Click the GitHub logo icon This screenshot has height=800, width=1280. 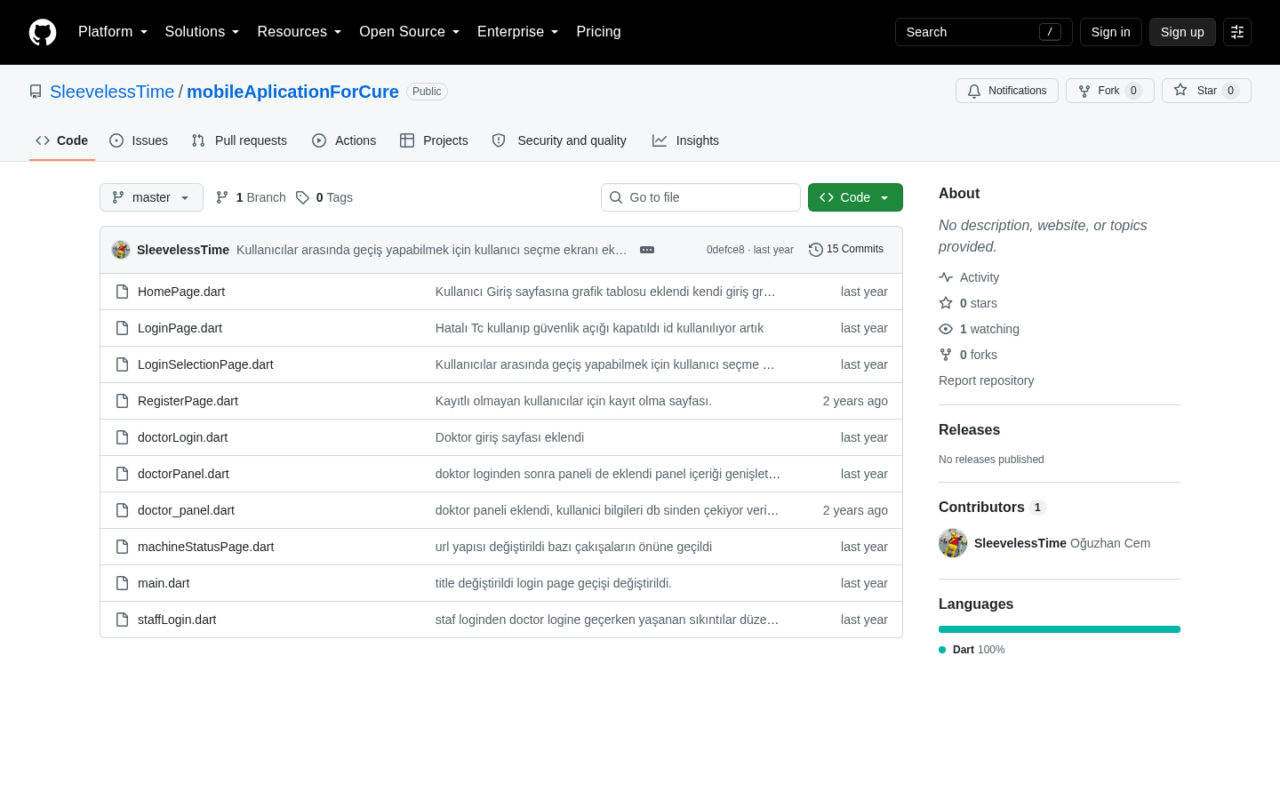coord(43,32)
